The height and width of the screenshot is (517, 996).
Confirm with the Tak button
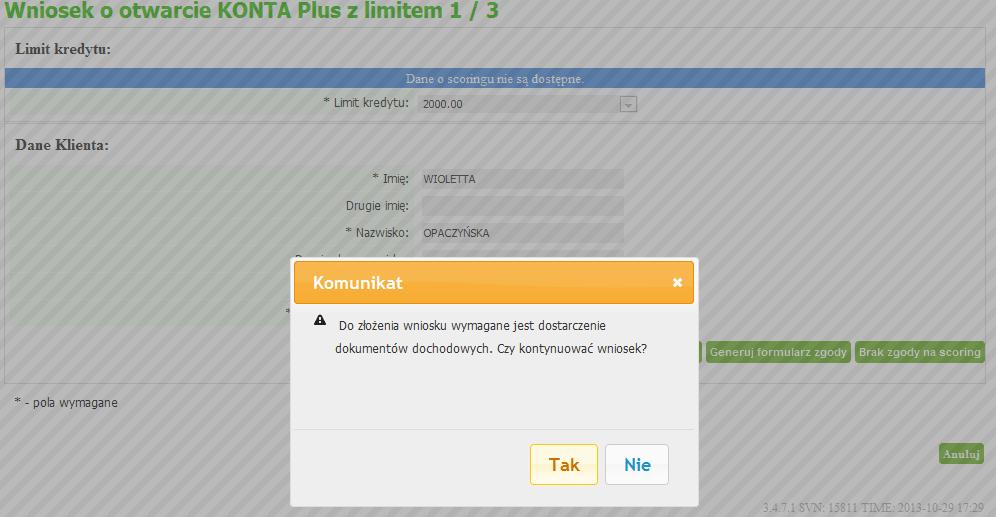563,464
